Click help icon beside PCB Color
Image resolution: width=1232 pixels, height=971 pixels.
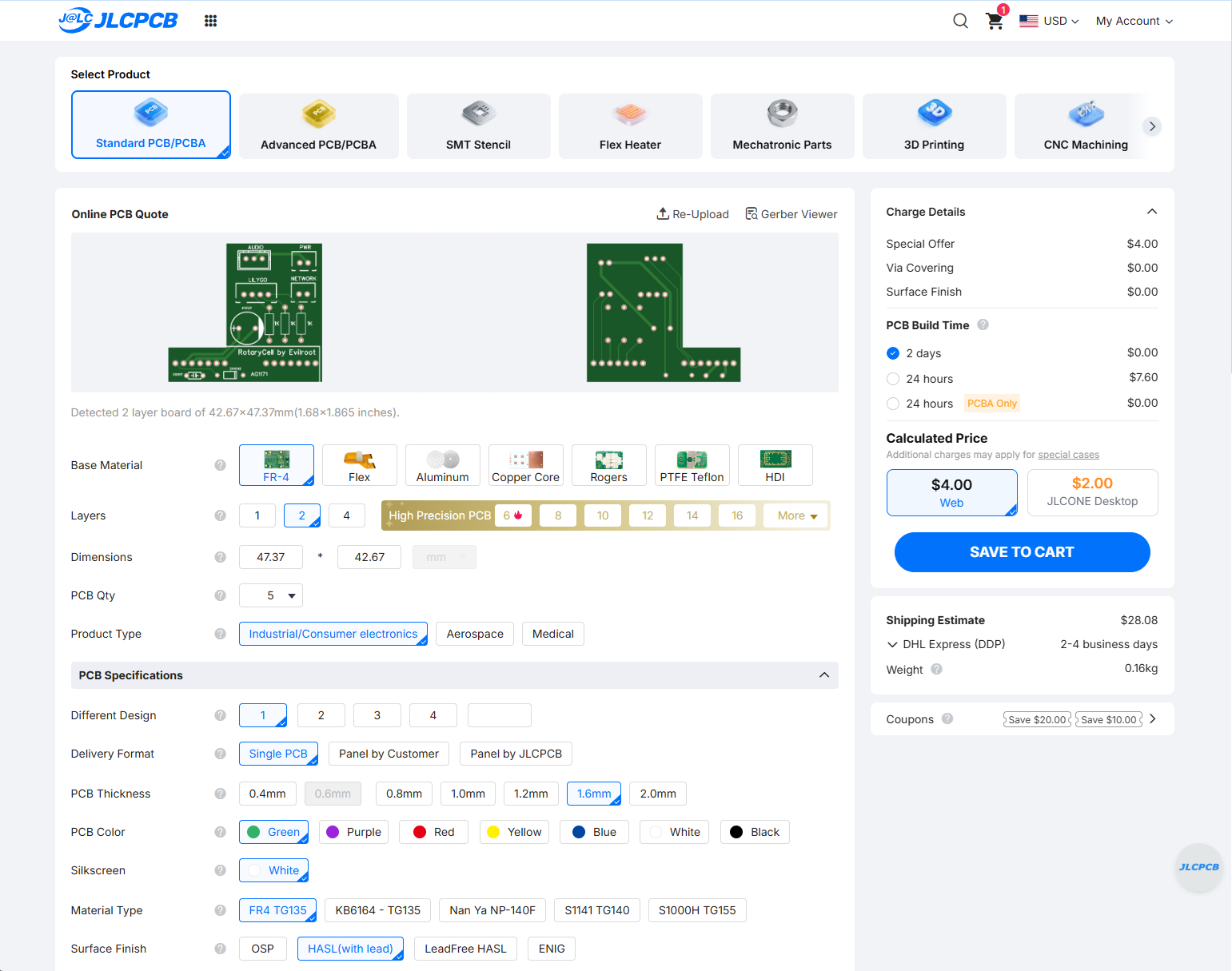click(220, 832)
